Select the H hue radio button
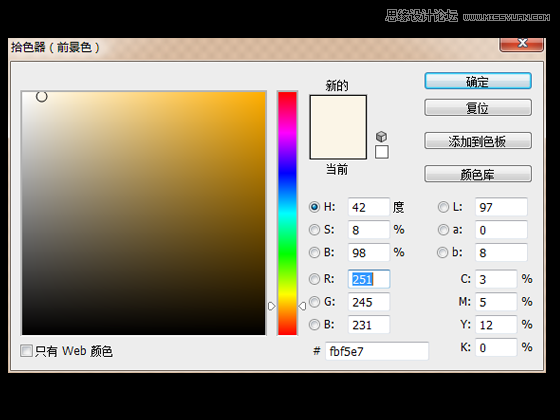Image resolution: width=560 pixels, height=420 pixels. pyautogui.click(x=314, y=207)
